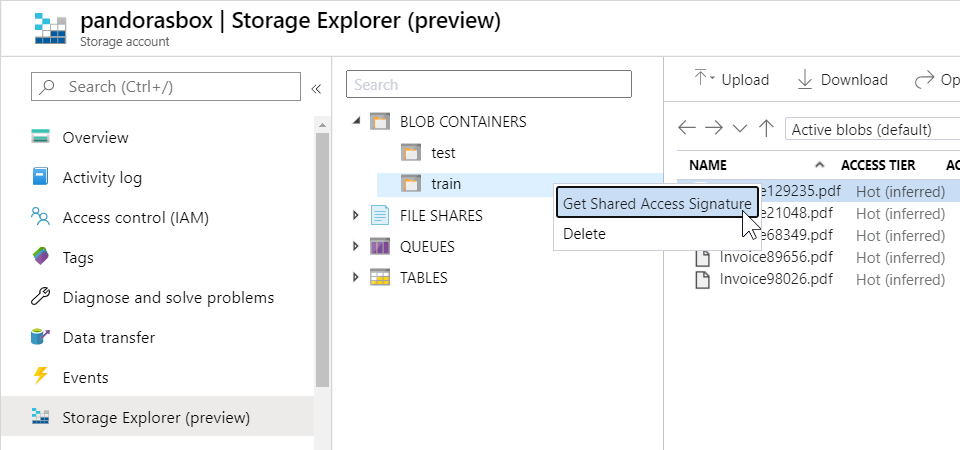Select Delete from the context menu
Image resolution: width=960 pixels, height=450 pixels.
[x=584, y=234]
